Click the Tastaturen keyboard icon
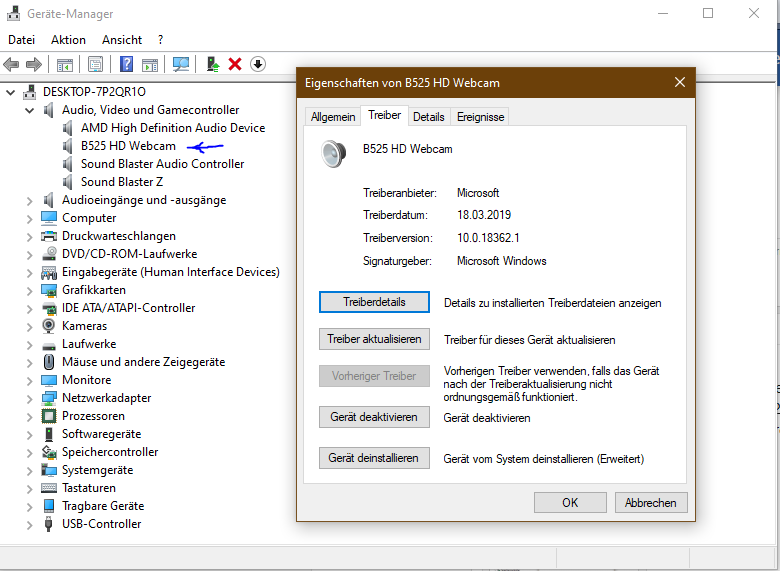This screenshot has width=780, height=571. [49, 488]
